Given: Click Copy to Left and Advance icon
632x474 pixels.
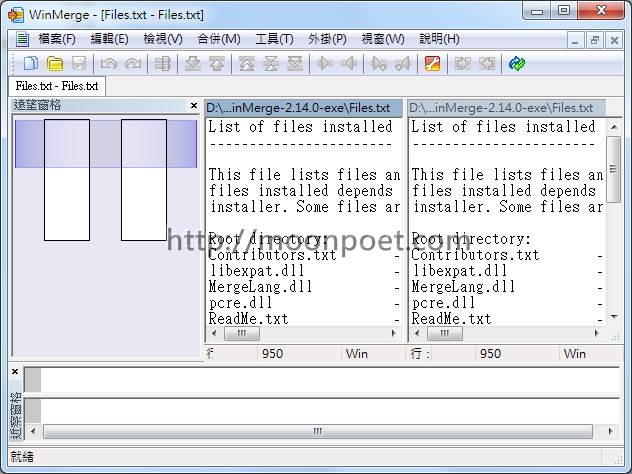Looking at the screenshot, I should click(x=403, y=64).
